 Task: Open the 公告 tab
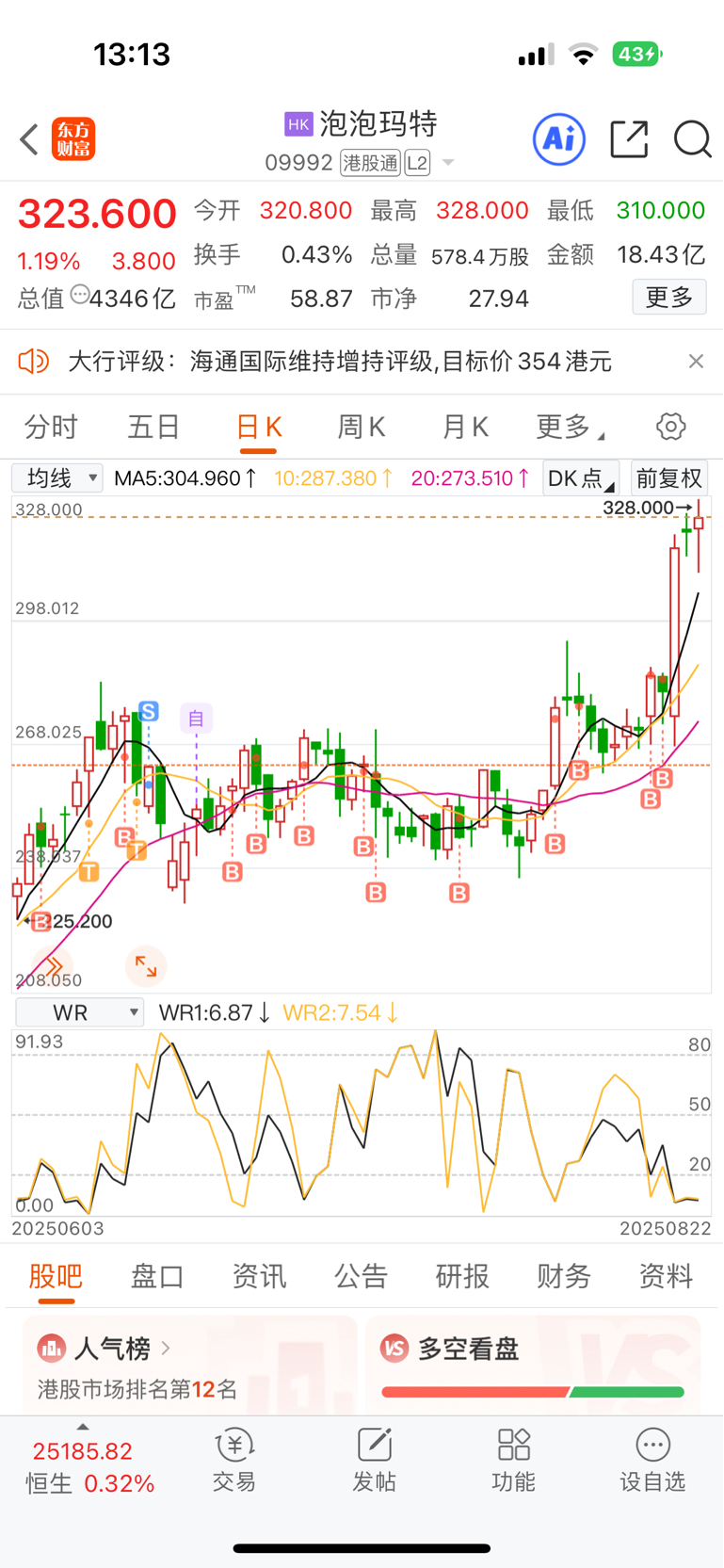tap(361, 1276)
